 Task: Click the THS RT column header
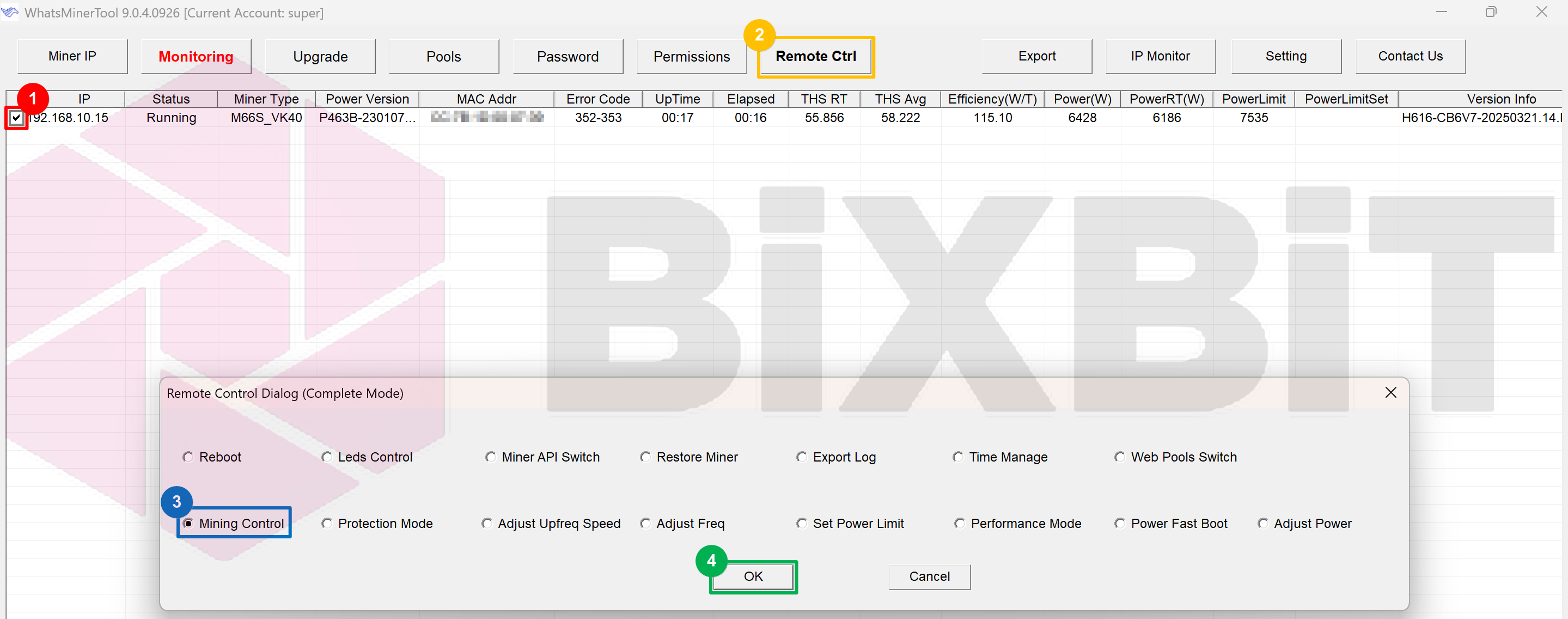tap(824, 99)
